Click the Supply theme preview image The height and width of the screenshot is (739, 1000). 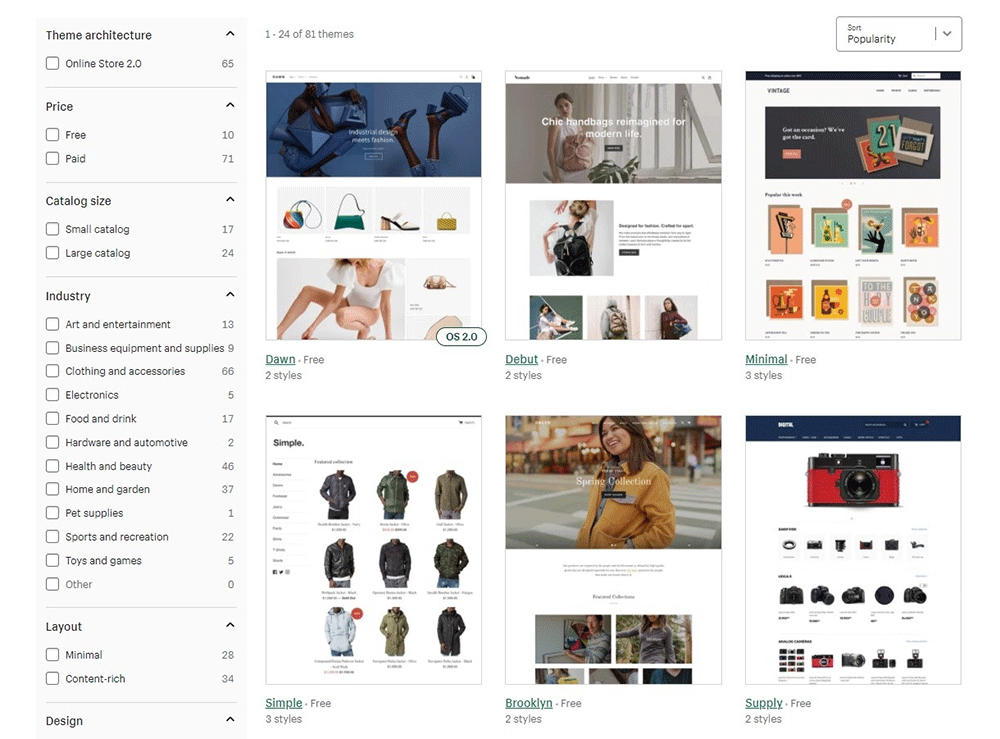(x=853, y=550)
